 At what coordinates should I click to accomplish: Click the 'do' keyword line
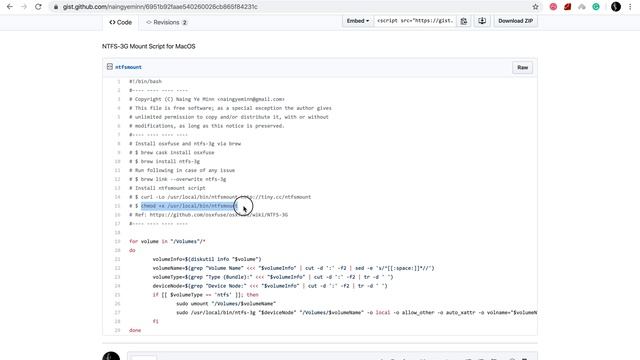pos(132,250)
